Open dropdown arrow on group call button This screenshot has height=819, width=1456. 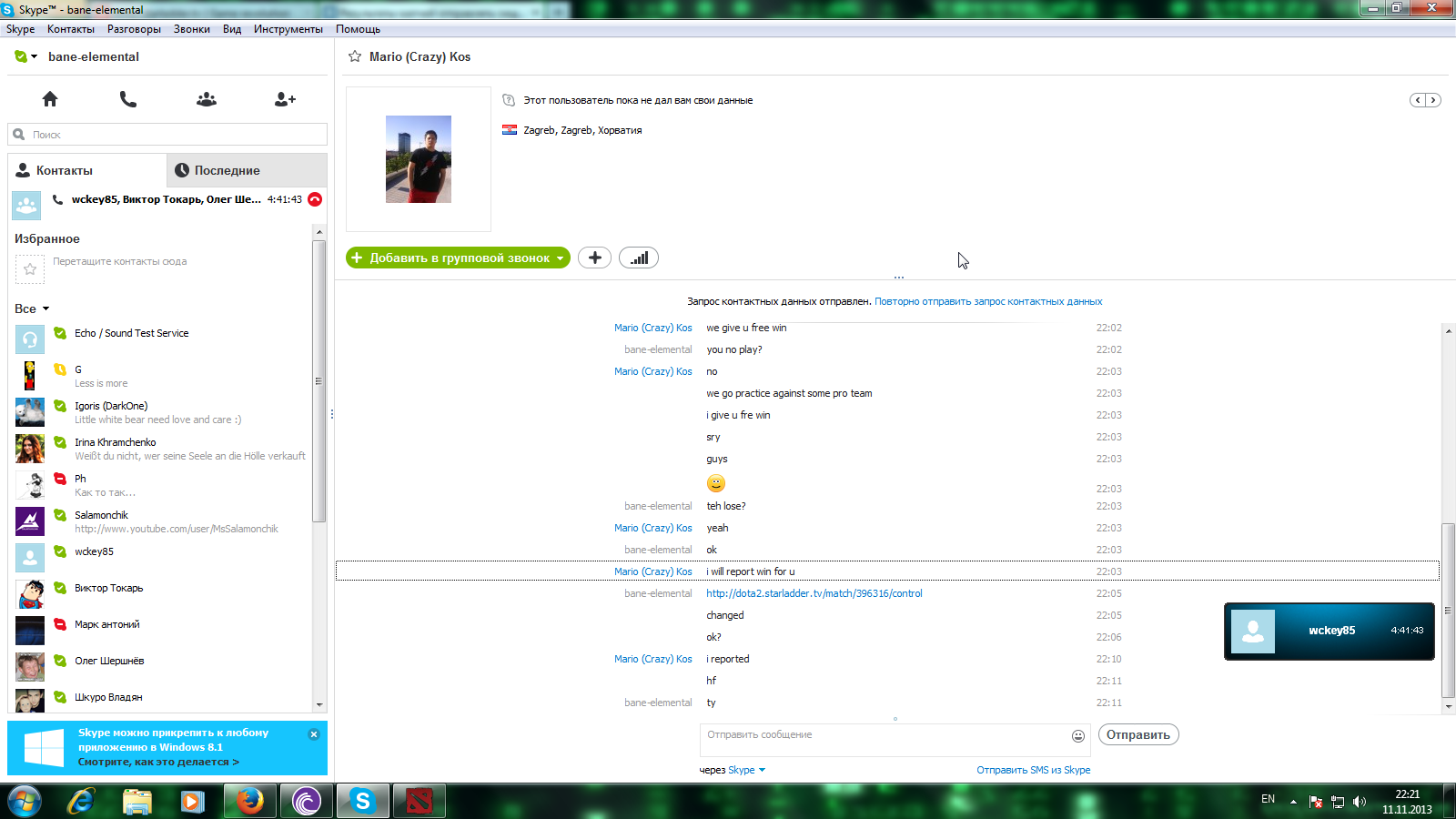tap(560, 258)
